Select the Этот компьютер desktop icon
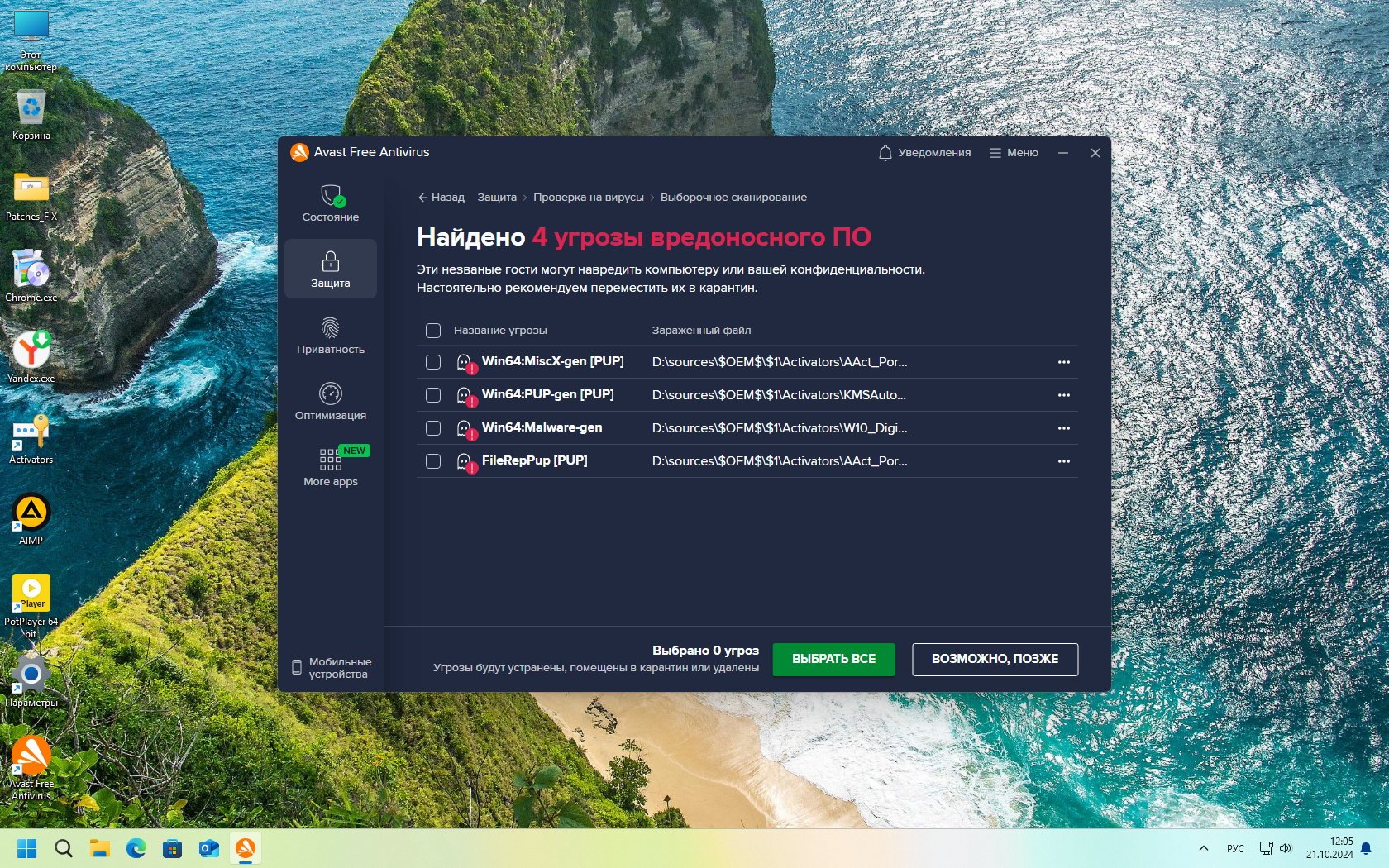1389x868 pixels. coord(31,41)
